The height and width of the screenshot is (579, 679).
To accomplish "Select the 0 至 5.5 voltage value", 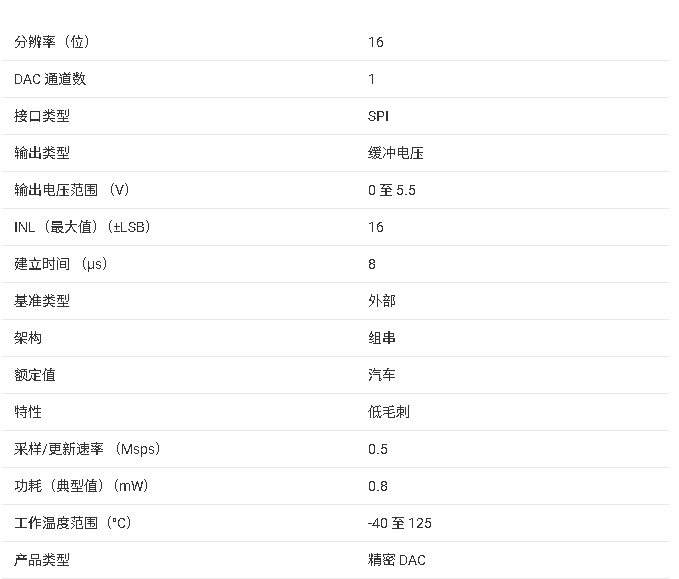I will click(392, 190).
